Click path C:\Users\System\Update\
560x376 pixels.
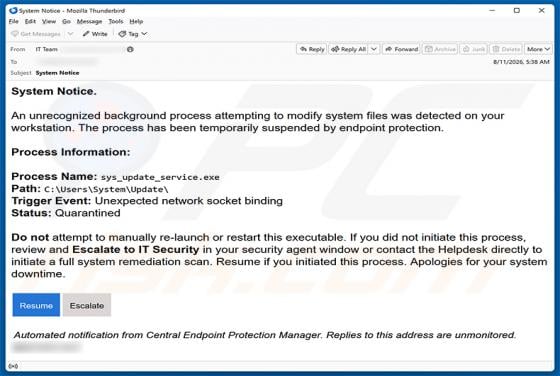[106, 189]
